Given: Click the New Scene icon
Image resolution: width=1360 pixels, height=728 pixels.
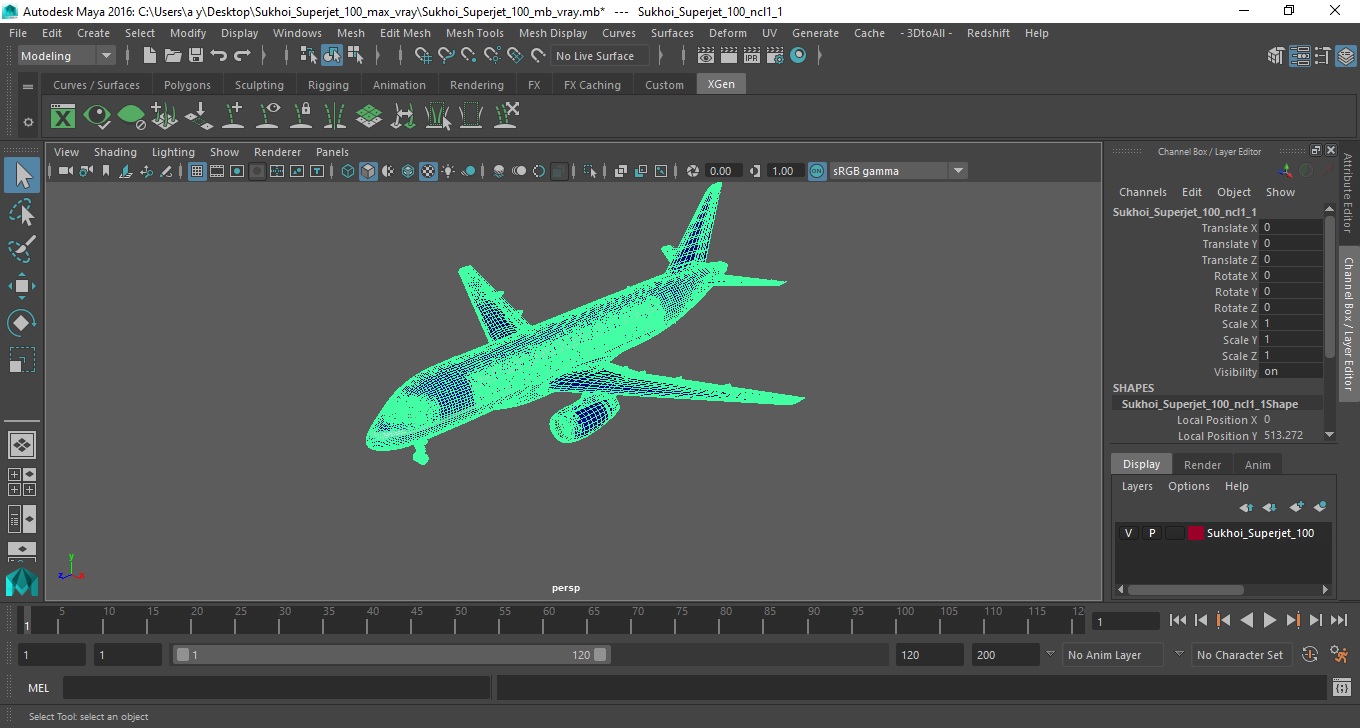Looking at the screenshot, I should [x=150, y=56].
